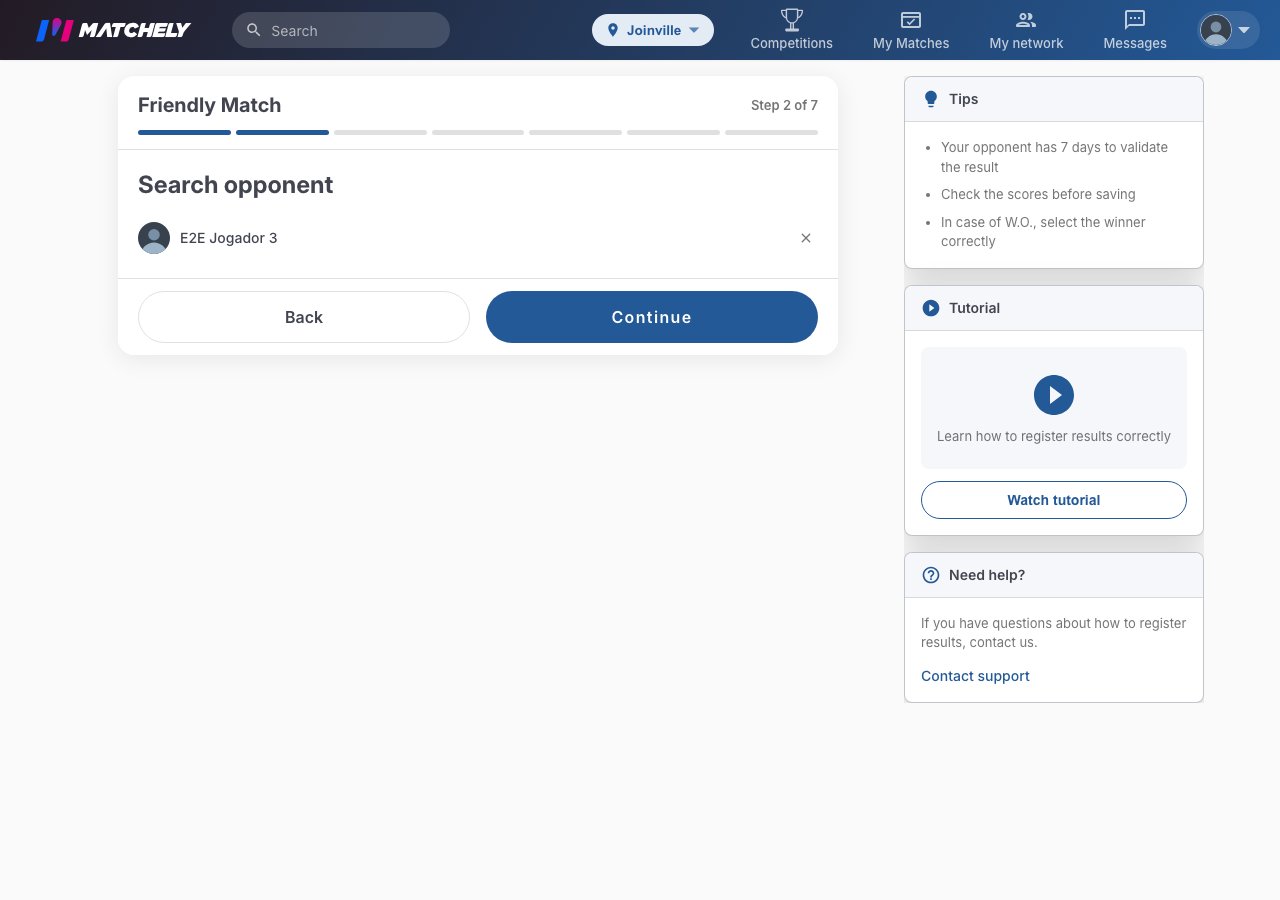The image size is (1280, 900).
Task: Open the Joinville location dropdown
Action: (x=653, y=30)
